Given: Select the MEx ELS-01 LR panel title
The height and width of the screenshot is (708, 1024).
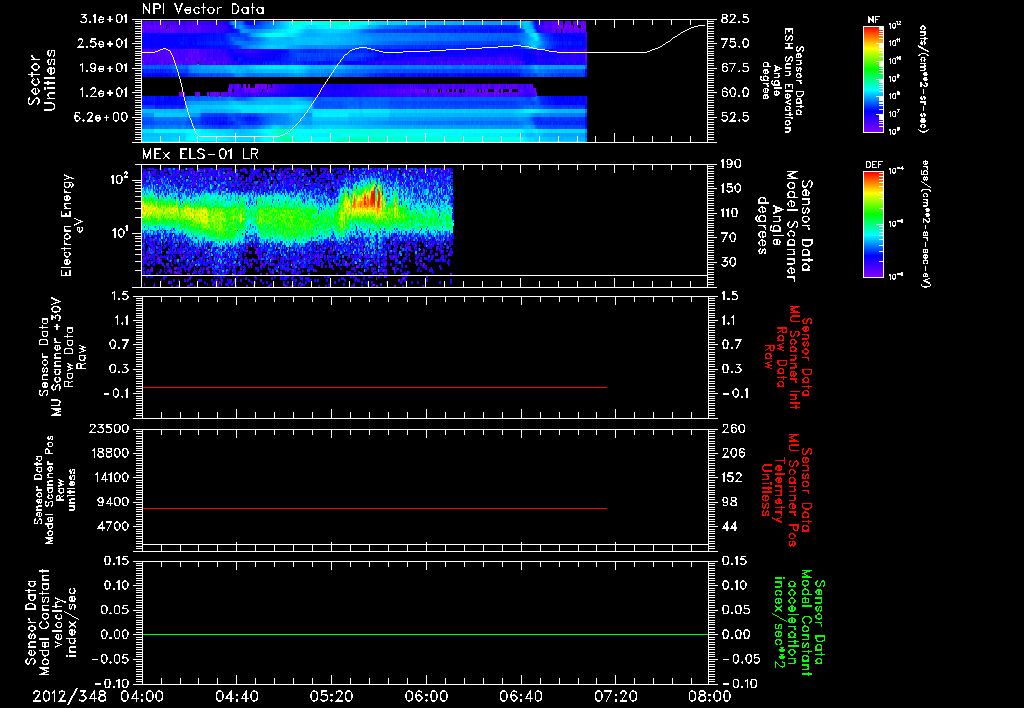Looking at the screenshot, I should click(200, 154).
